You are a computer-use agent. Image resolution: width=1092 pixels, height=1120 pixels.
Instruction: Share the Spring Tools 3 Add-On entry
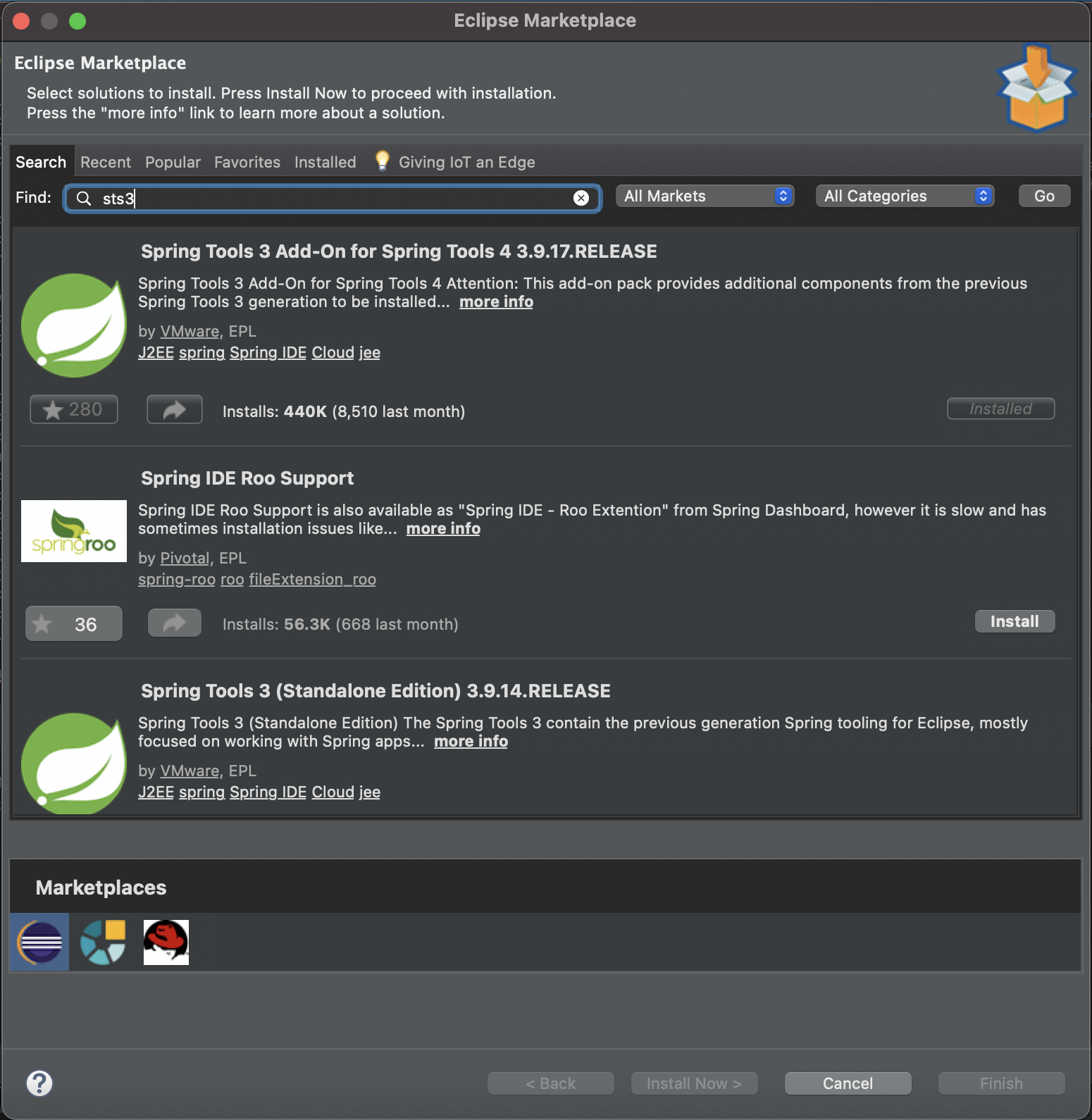coord(175,409)
